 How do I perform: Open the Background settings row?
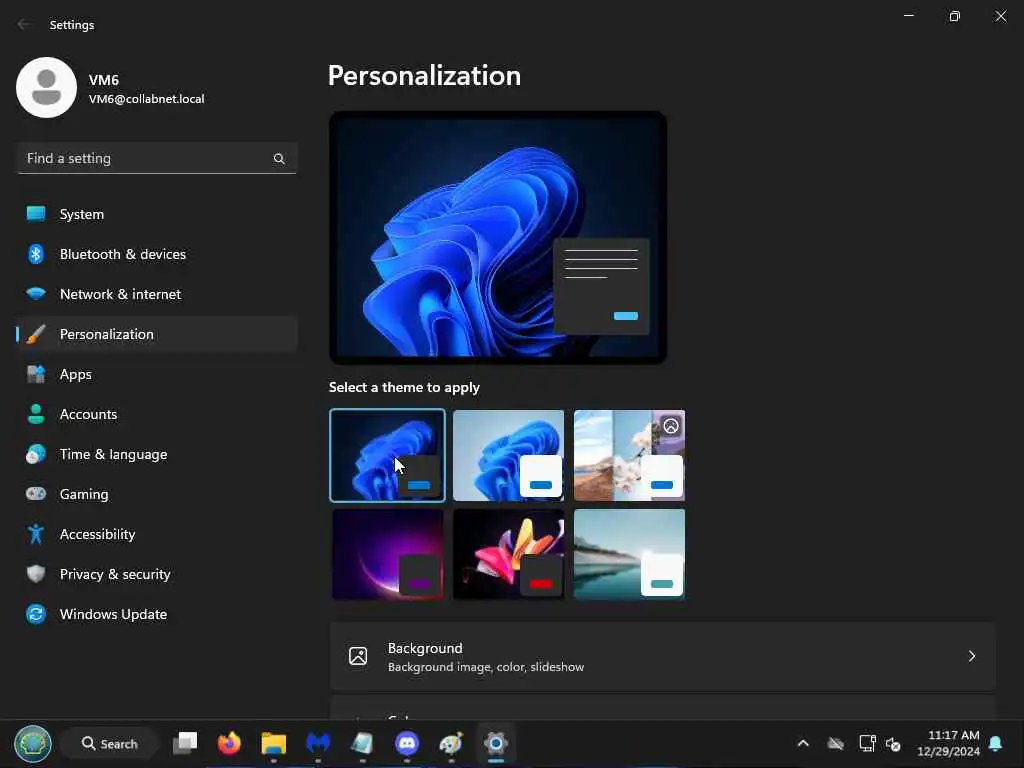(662, 656)
